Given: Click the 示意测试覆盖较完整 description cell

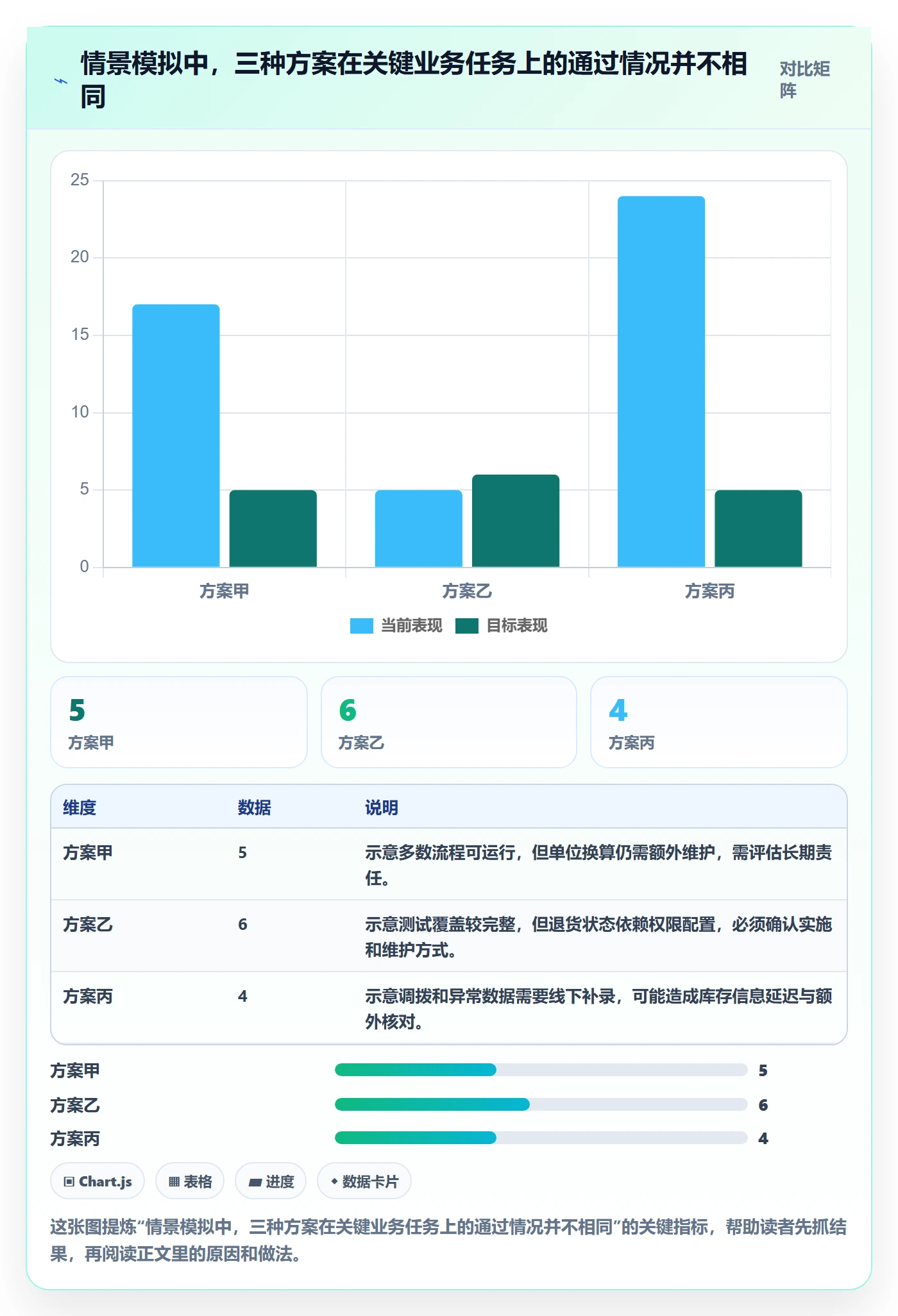Looking at the screenshot, I should pyautogui.click(x=599, y=936).
